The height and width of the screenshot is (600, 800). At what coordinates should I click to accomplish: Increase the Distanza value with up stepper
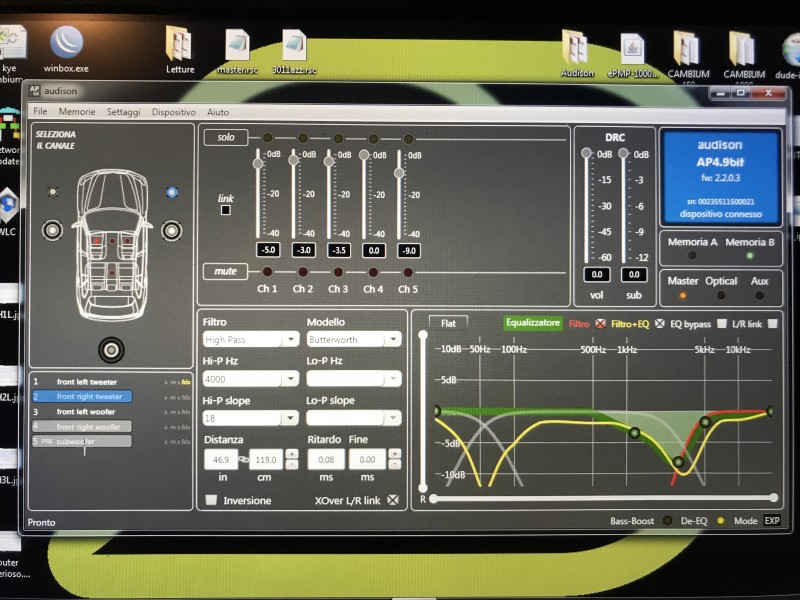(292, 454)
